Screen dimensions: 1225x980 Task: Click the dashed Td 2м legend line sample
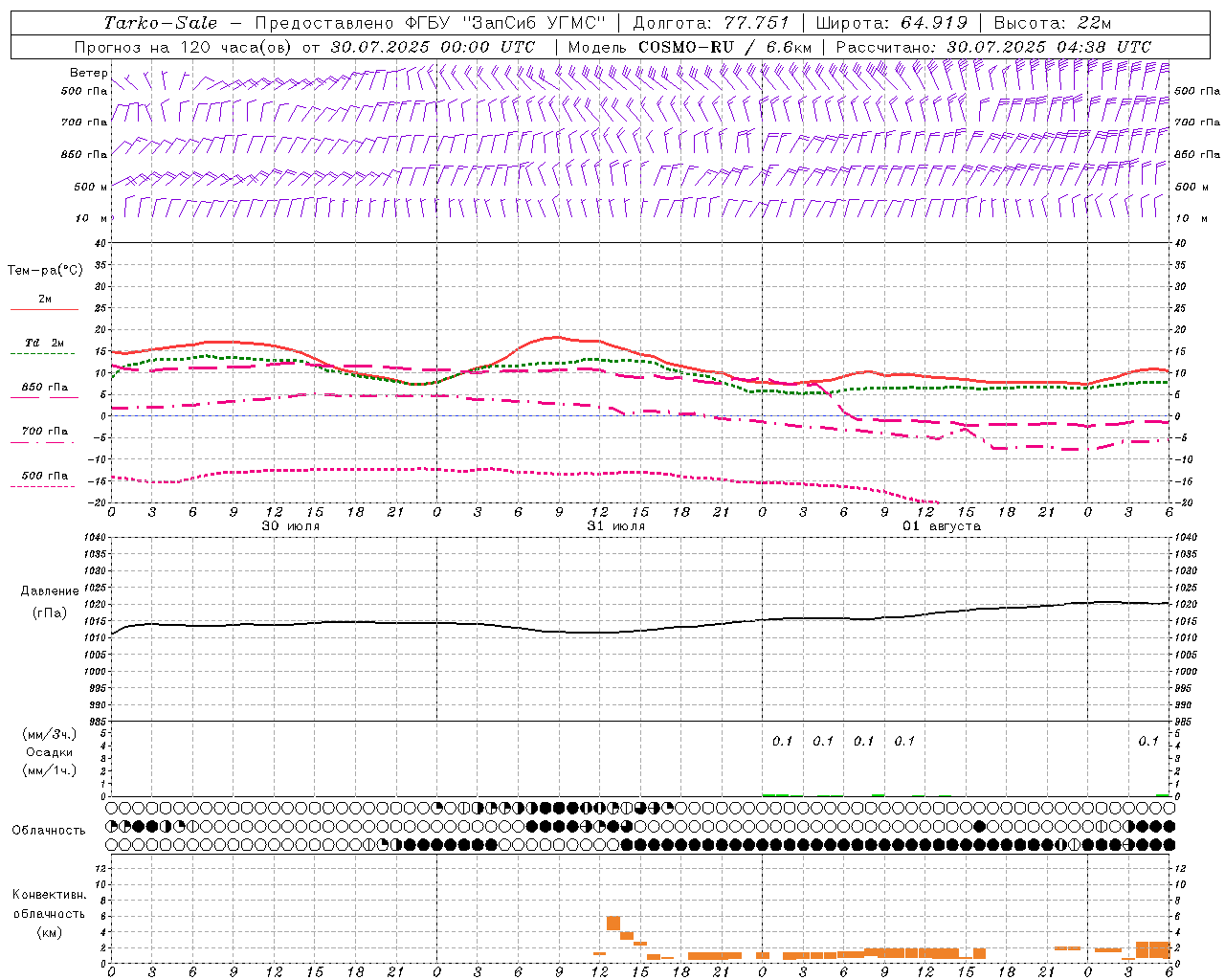click(x=44, y=354)
